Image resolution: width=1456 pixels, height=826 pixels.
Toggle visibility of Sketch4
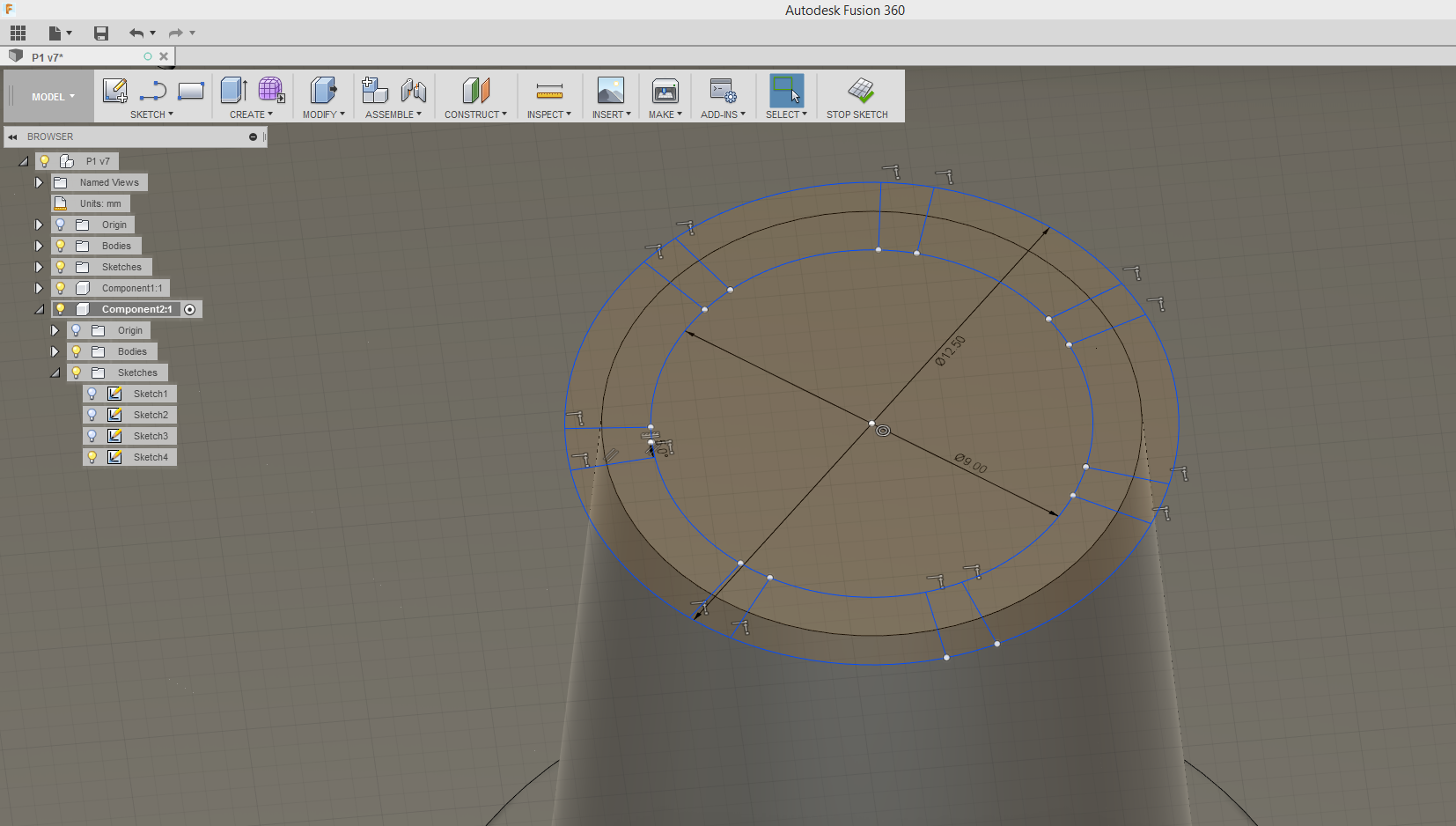(x=92, y=457)
